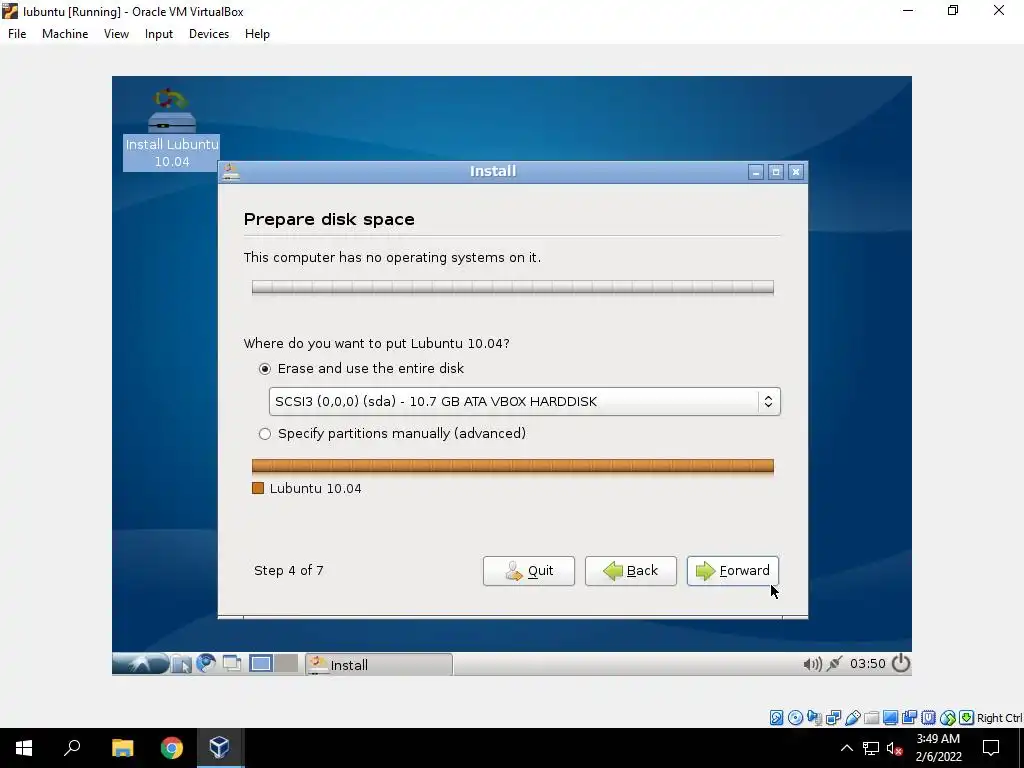Open the File menu

coord(17,34)
